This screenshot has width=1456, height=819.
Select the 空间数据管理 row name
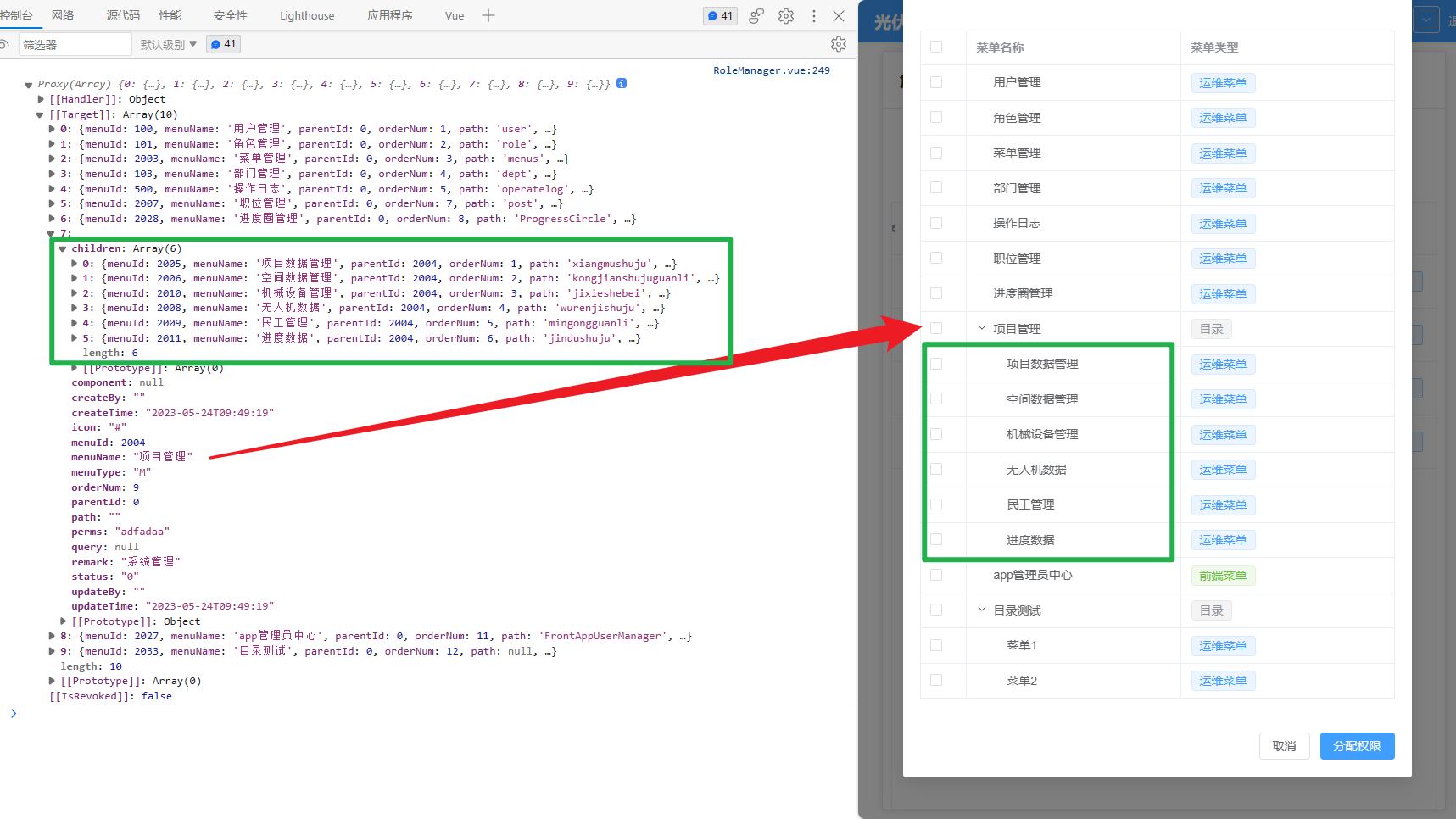click(1042, 399)
